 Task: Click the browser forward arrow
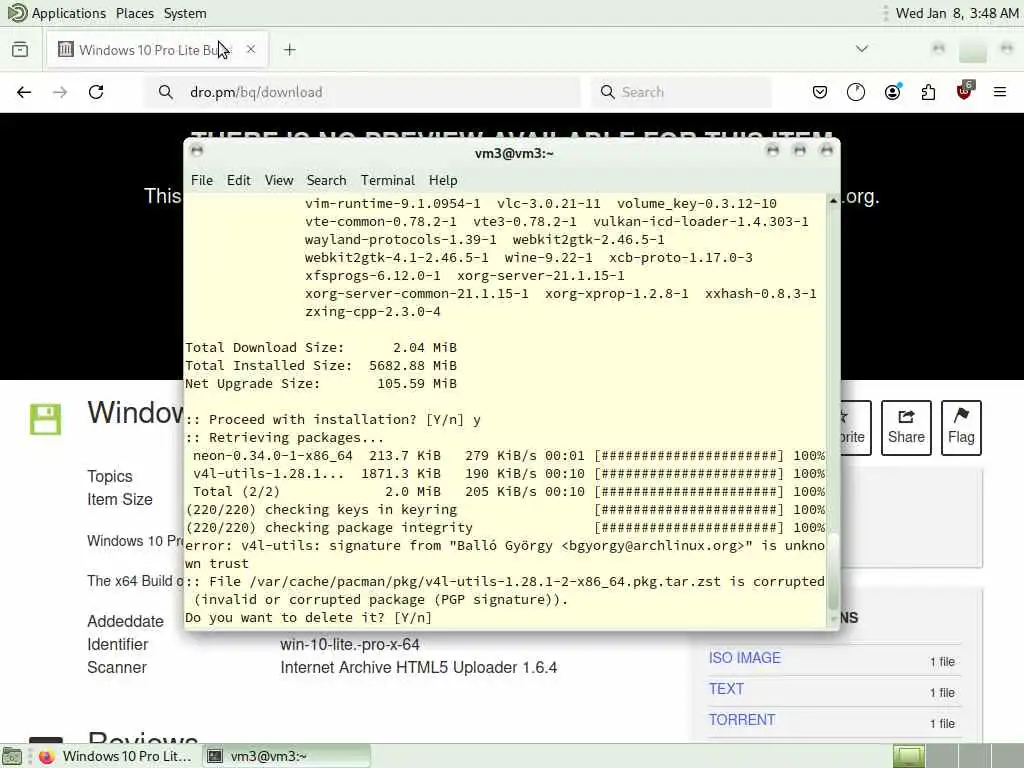pyautogui.click(x=60, y=92)
